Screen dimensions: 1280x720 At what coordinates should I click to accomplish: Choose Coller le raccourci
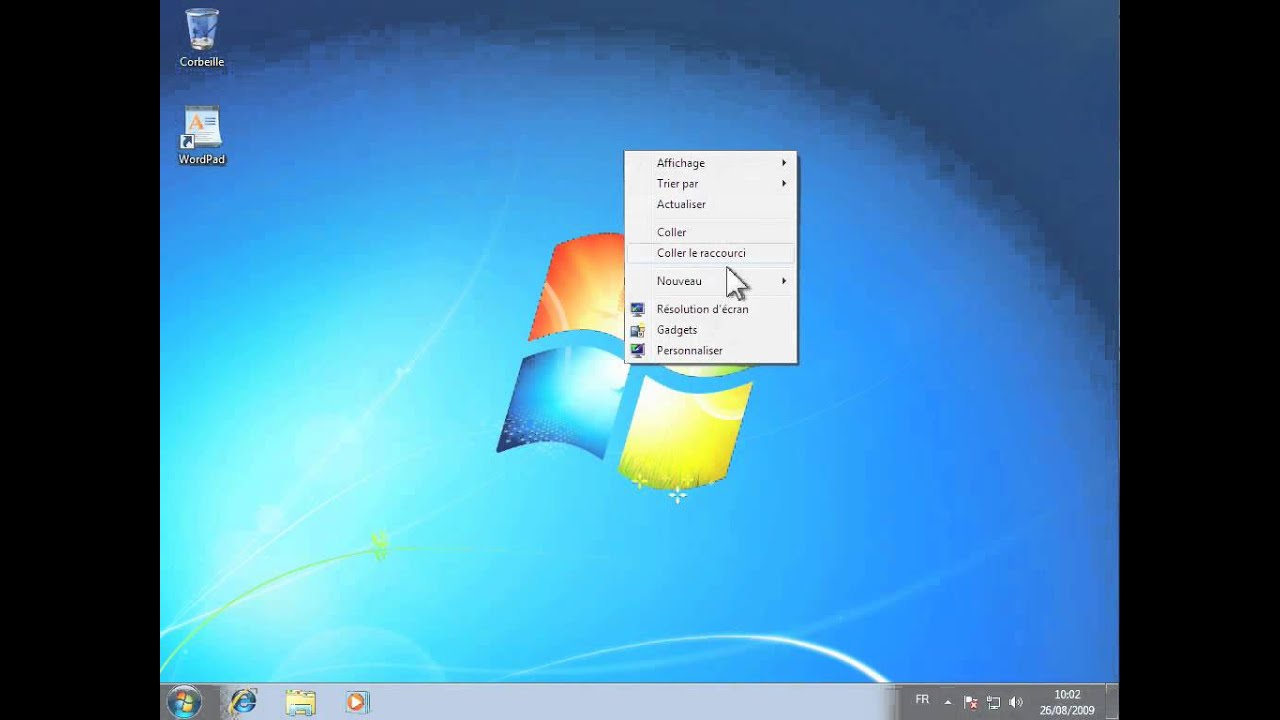pos(711,253)
